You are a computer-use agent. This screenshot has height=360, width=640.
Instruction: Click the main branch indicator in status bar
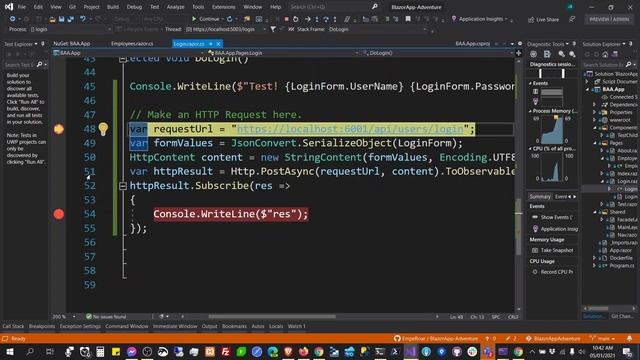[602, 338]
